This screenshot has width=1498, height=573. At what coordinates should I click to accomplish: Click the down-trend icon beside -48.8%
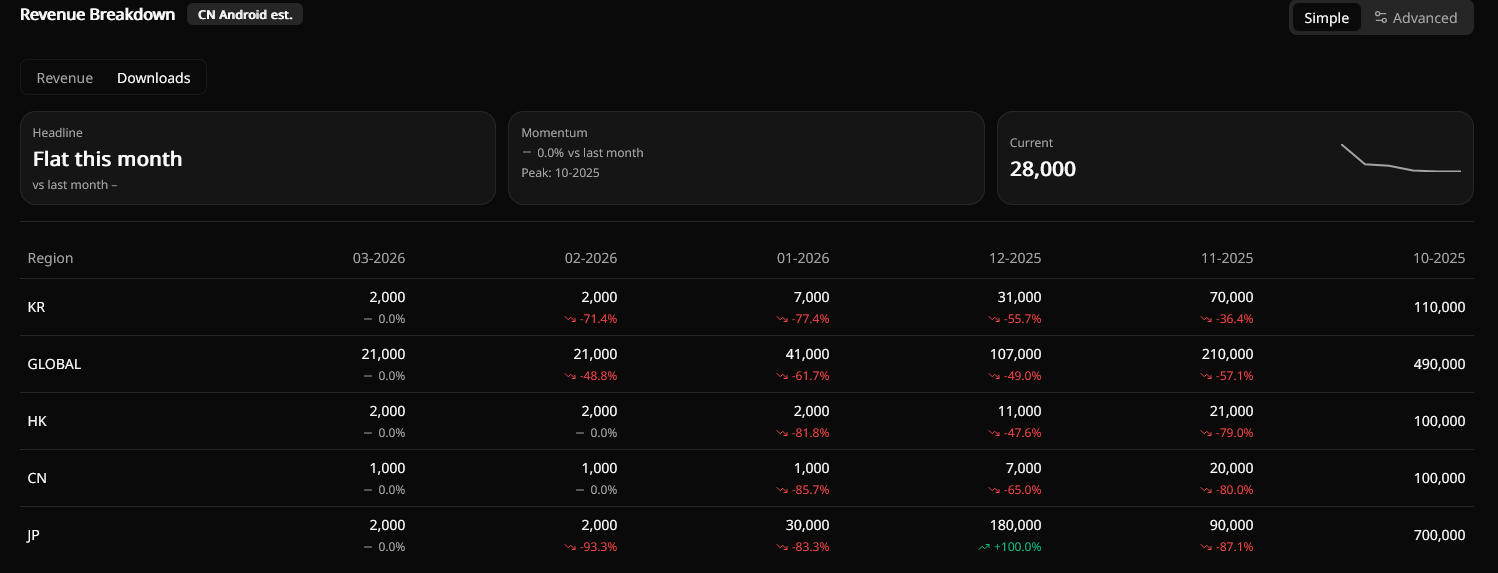click(x=570, y=376)
